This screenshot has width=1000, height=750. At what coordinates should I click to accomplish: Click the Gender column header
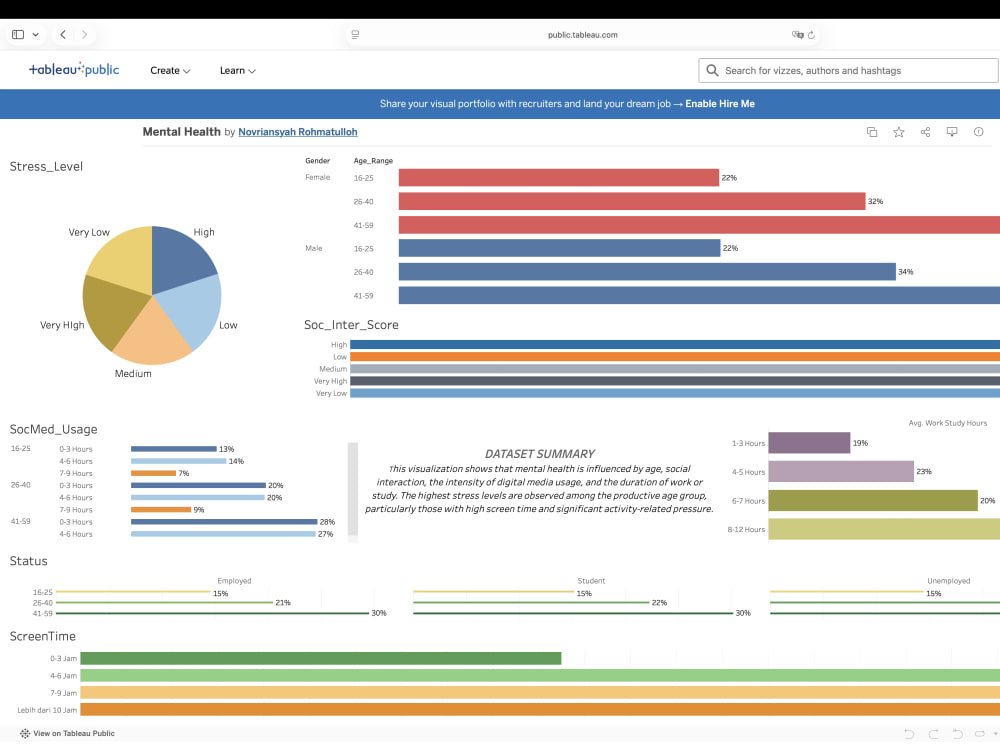click(317, 161)
